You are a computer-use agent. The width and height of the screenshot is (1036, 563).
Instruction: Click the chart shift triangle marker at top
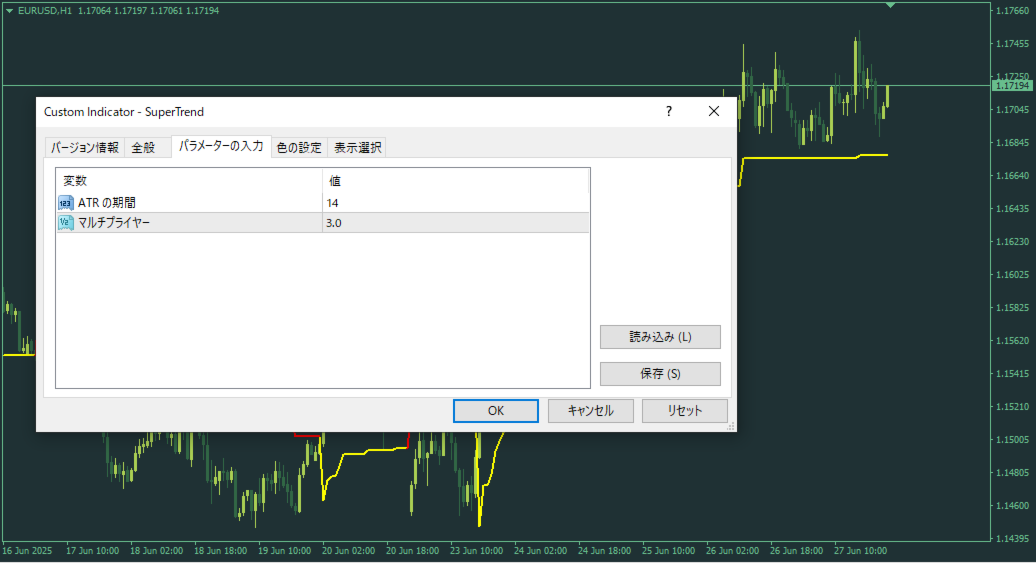(x=891, y=5)
